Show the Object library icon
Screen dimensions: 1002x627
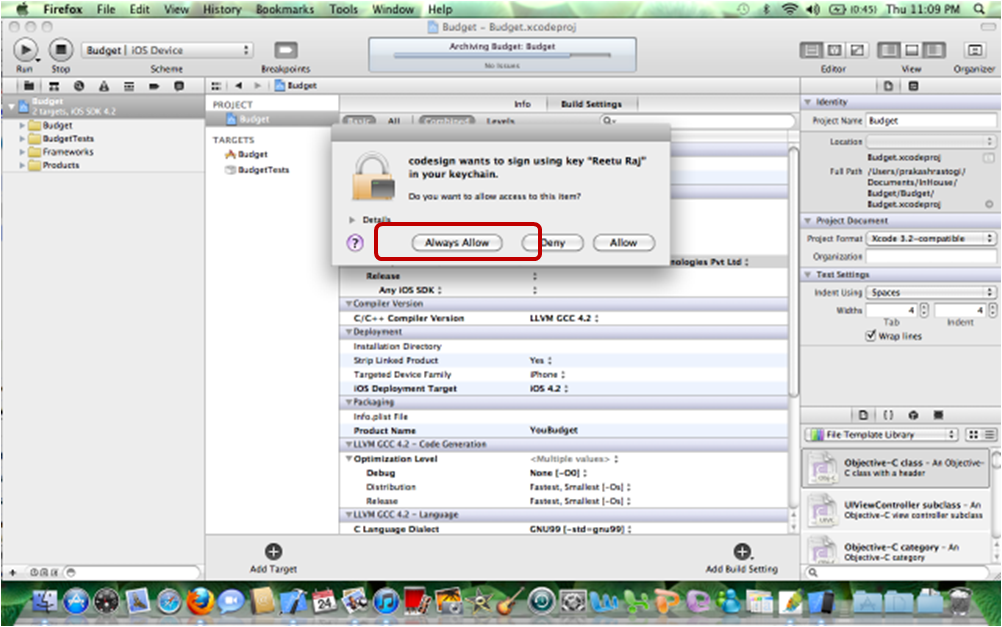[x=913, y=415]
